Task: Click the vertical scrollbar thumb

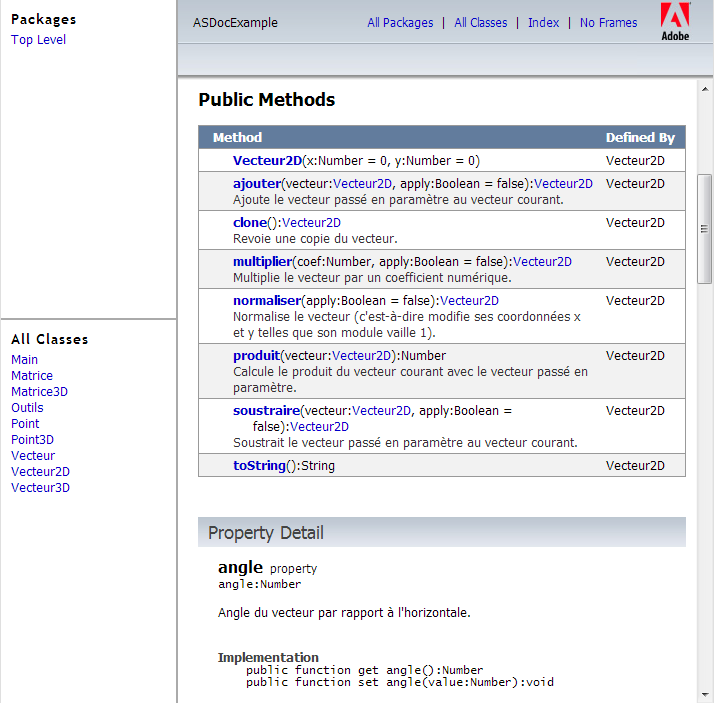Action: 704,229
